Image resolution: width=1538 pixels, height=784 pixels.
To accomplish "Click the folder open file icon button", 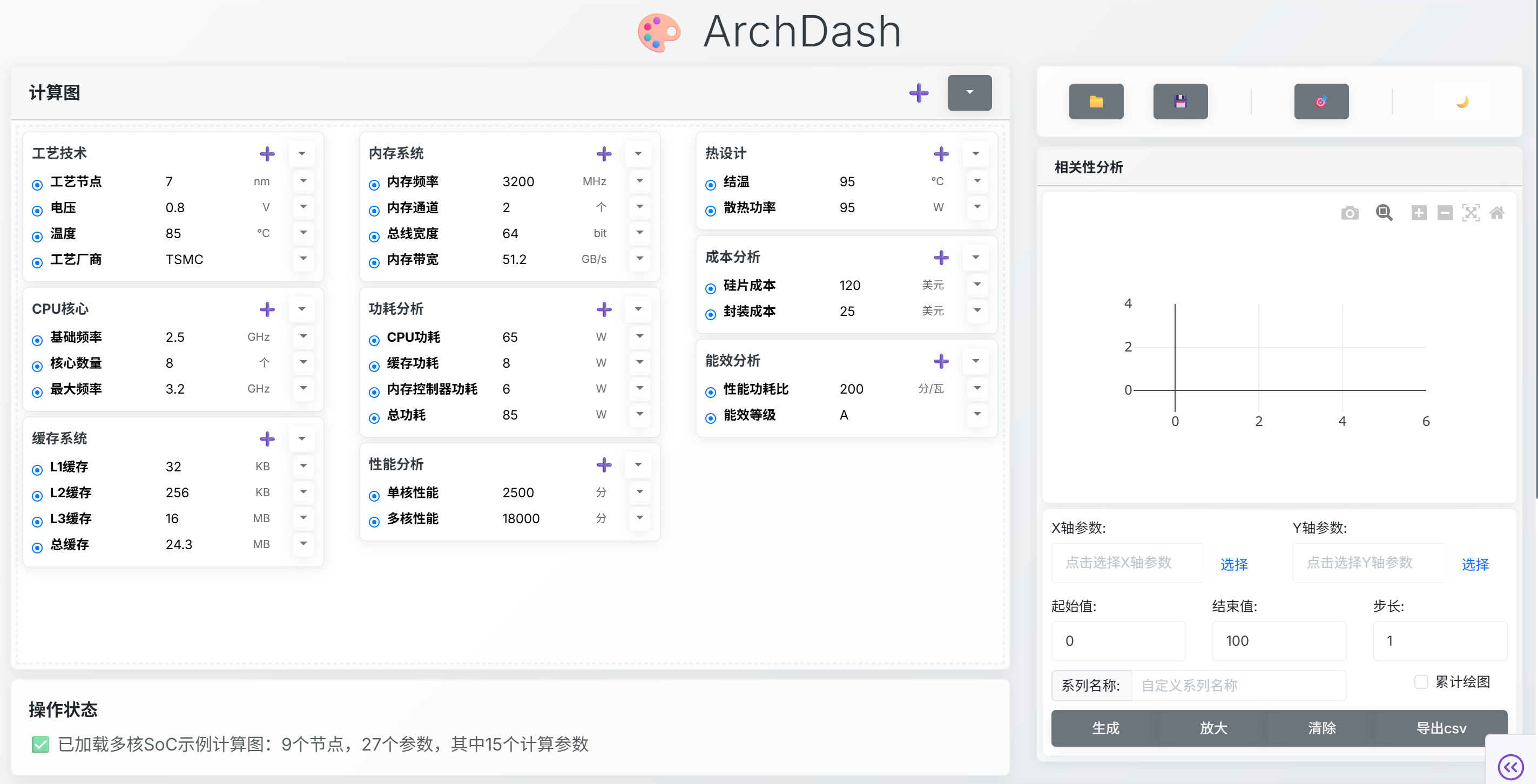I will (1096, 102).
